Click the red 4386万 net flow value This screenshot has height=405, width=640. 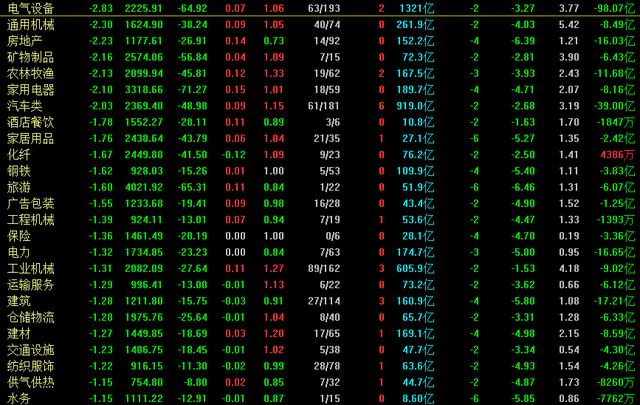(x=618, y=155)
